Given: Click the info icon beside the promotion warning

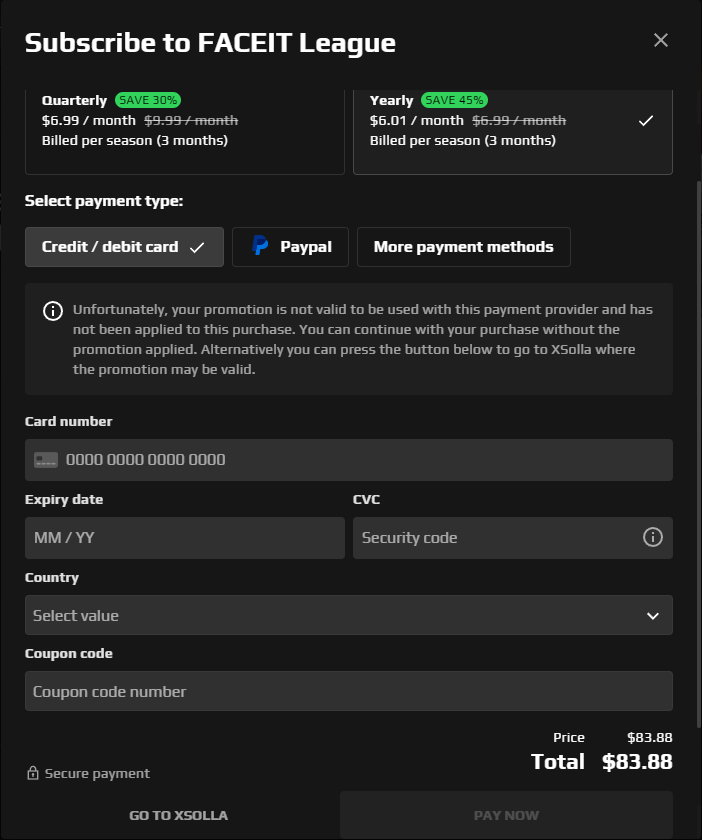Looking at the screenshot, I should [x=52, y=311].
